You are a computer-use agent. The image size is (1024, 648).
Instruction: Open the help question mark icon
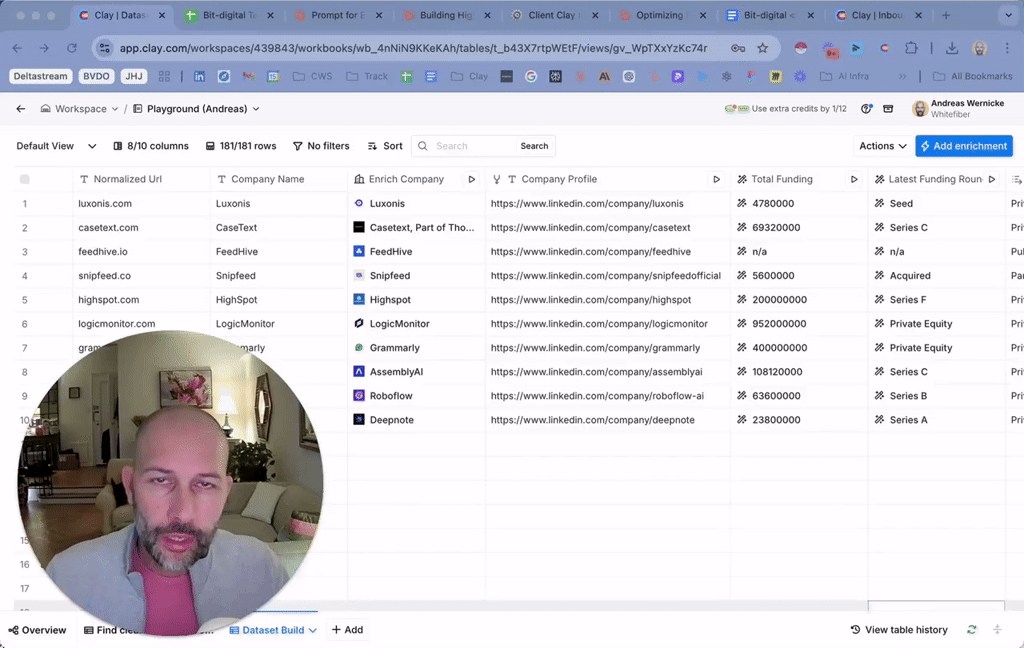click(x=867, y=109)
